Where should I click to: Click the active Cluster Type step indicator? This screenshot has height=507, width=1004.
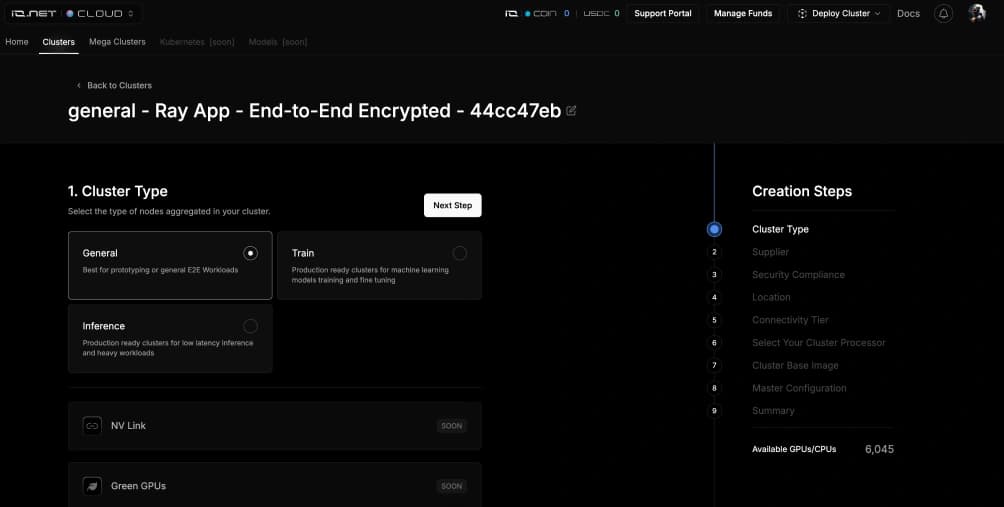(714, 229)
